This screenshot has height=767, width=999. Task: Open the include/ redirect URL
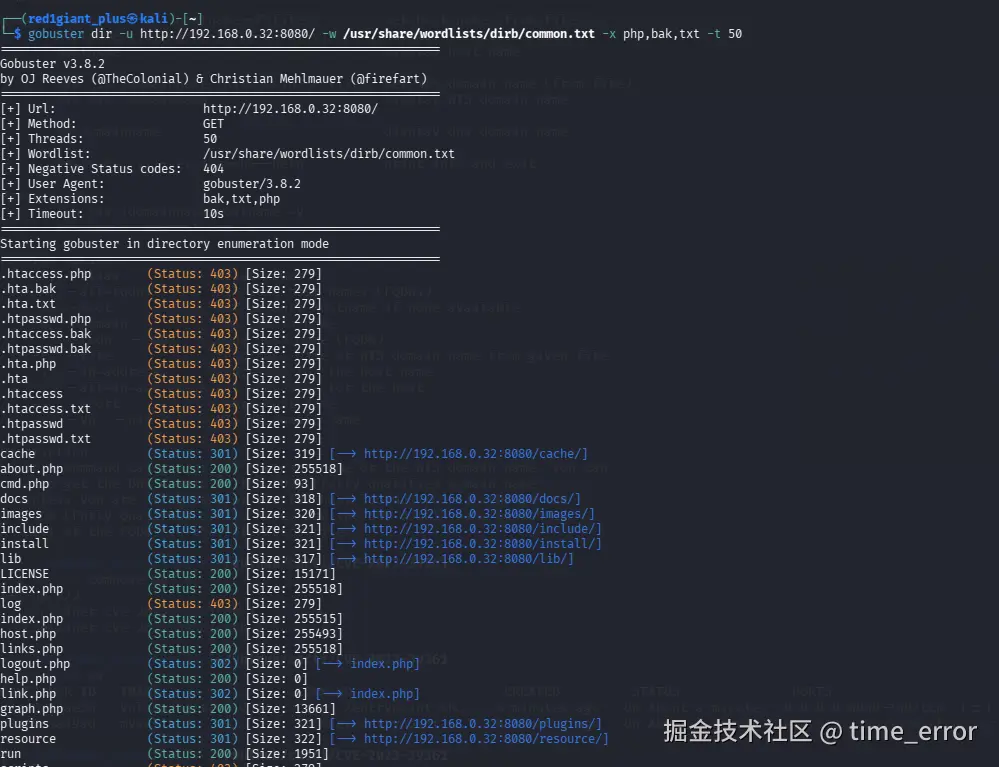[x=479, y=529]
